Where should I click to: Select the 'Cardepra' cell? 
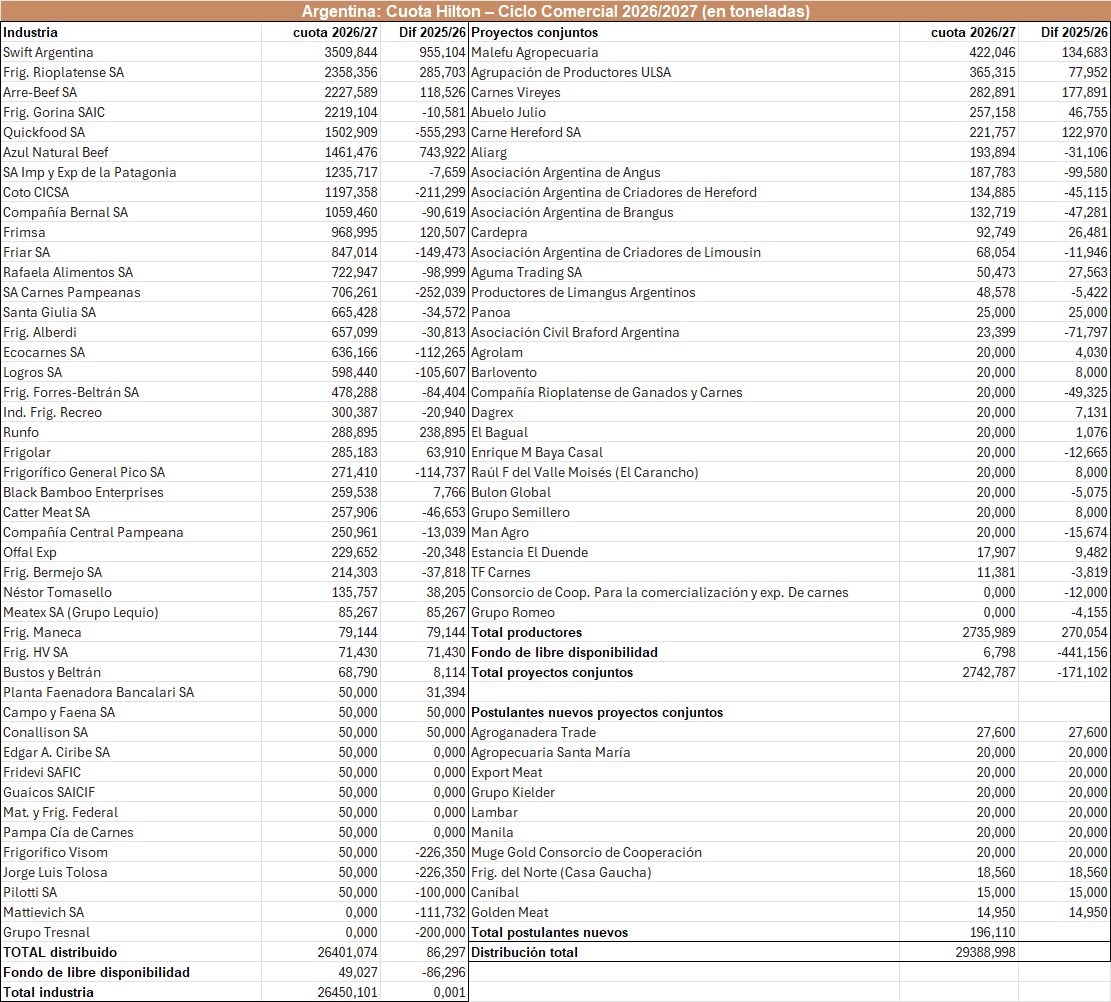click(684, 232)
